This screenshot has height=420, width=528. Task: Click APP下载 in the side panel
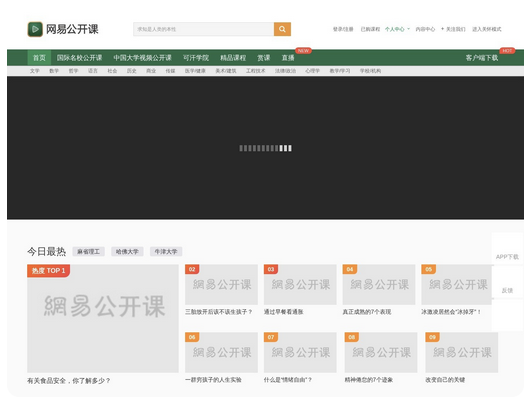[507, 257]
